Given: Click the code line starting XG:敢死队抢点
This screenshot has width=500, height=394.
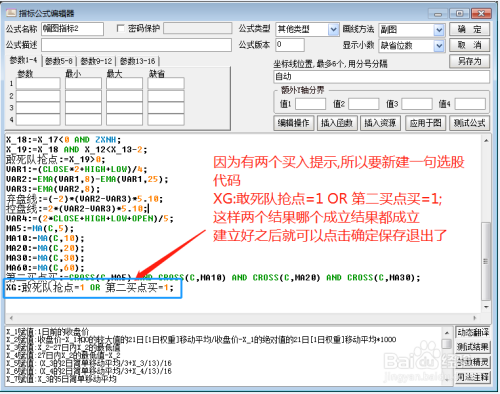Looking at the screenshot, I should pyautogui.click(x=90, y=287).
